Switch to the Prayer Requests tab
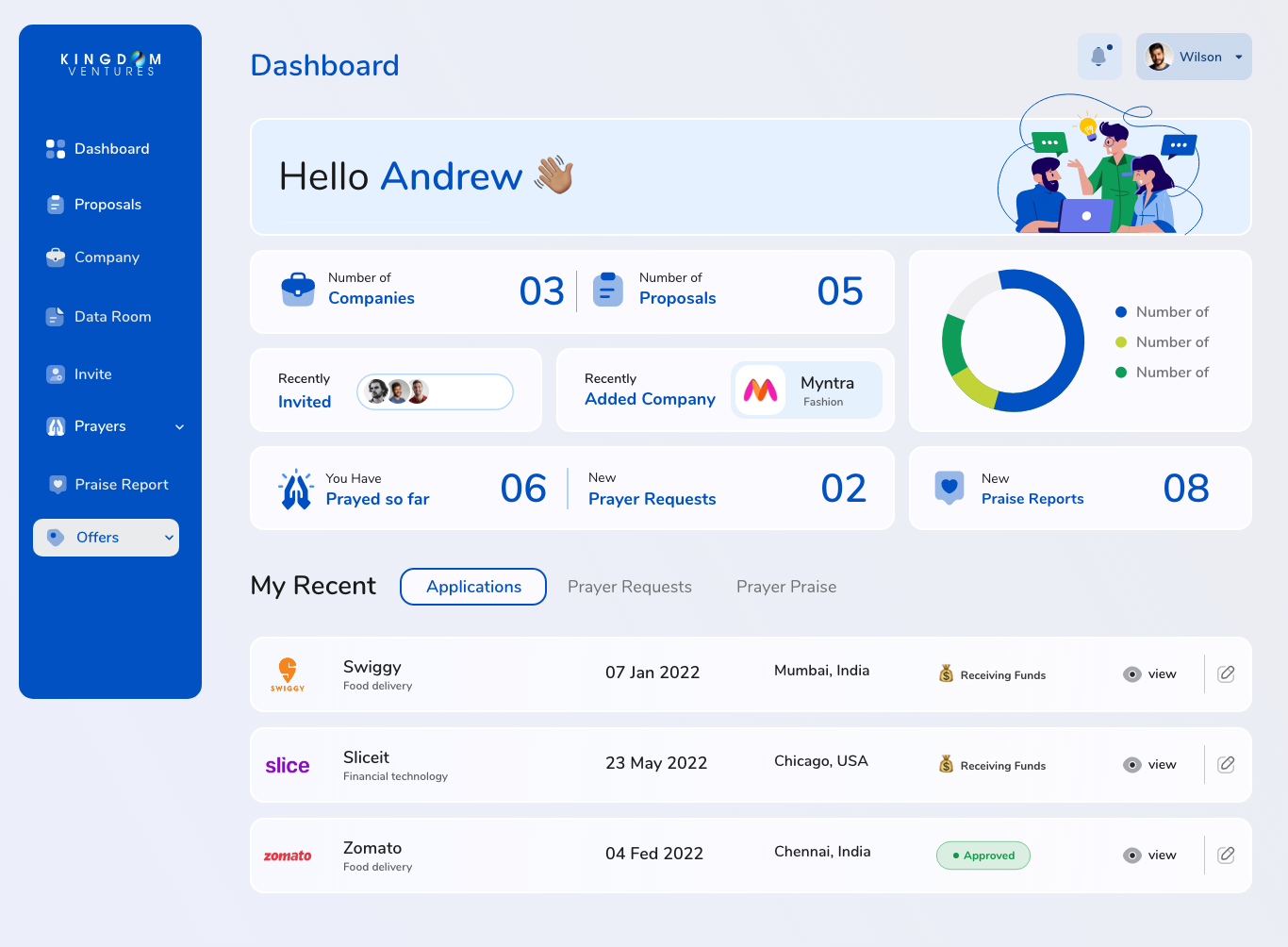 point(629,587)
